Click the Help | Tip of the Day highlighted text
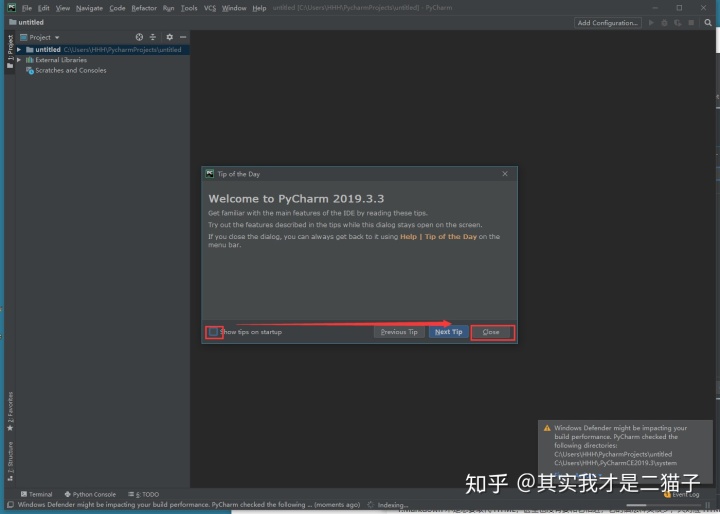 pyautogui.click(x=438, y=237)
